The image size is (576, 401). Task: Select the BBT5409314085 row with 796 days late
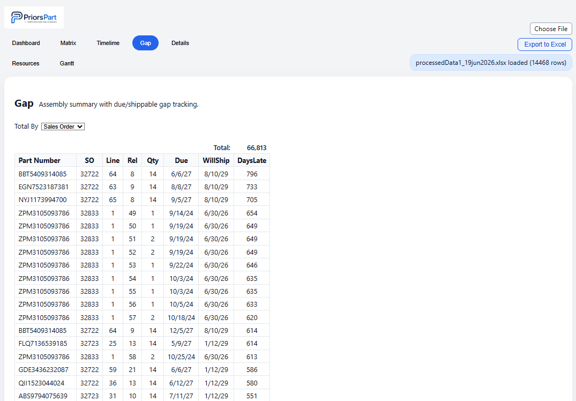pyautogui.click(x=142, y=174)
